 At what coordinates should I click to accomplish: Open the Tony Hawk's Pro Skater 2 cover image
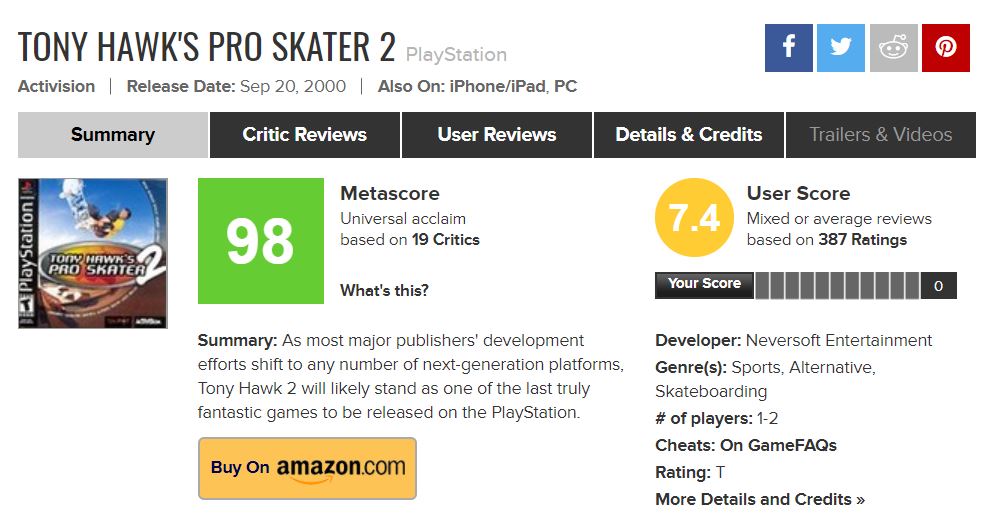93,253
